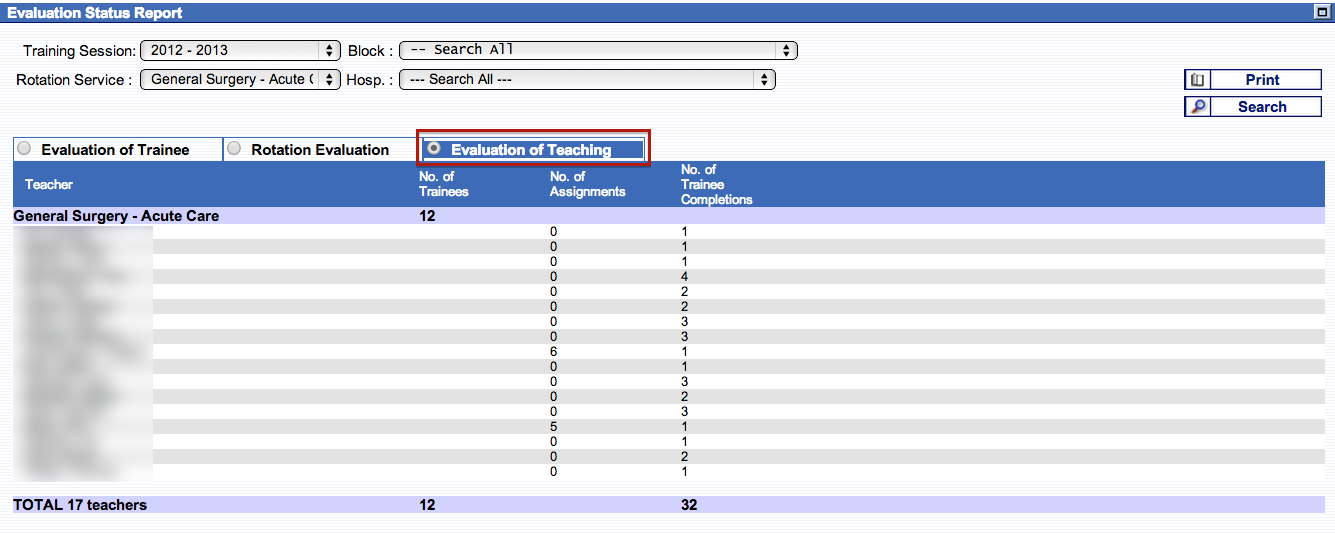The image size is (1335, 534).
Task: Select the General Surgery - Acute Care group row
Action: click(116, 216)
